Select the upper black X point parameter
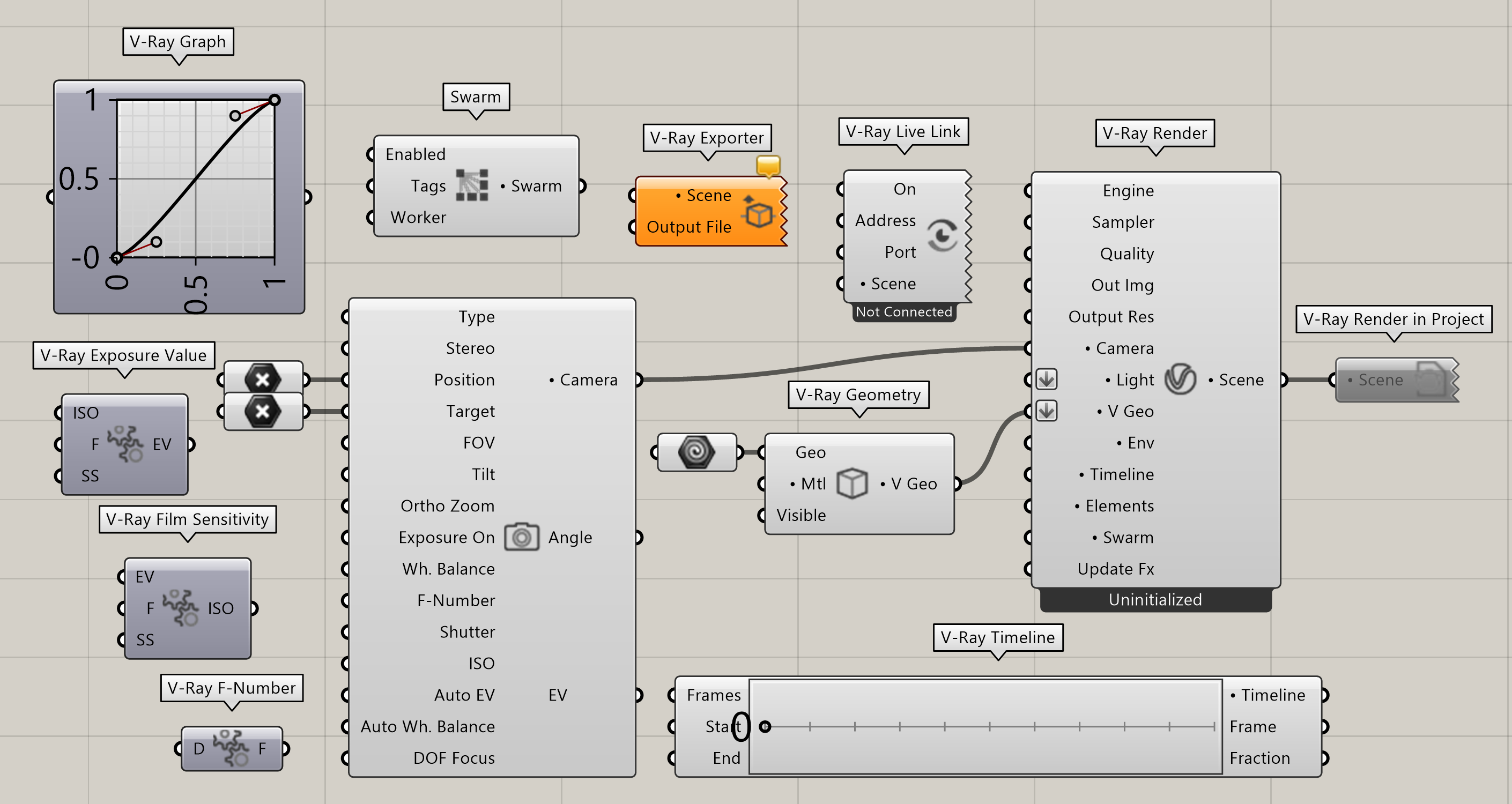This screenshot has height=804, width=1512. (x=262, y=379)
